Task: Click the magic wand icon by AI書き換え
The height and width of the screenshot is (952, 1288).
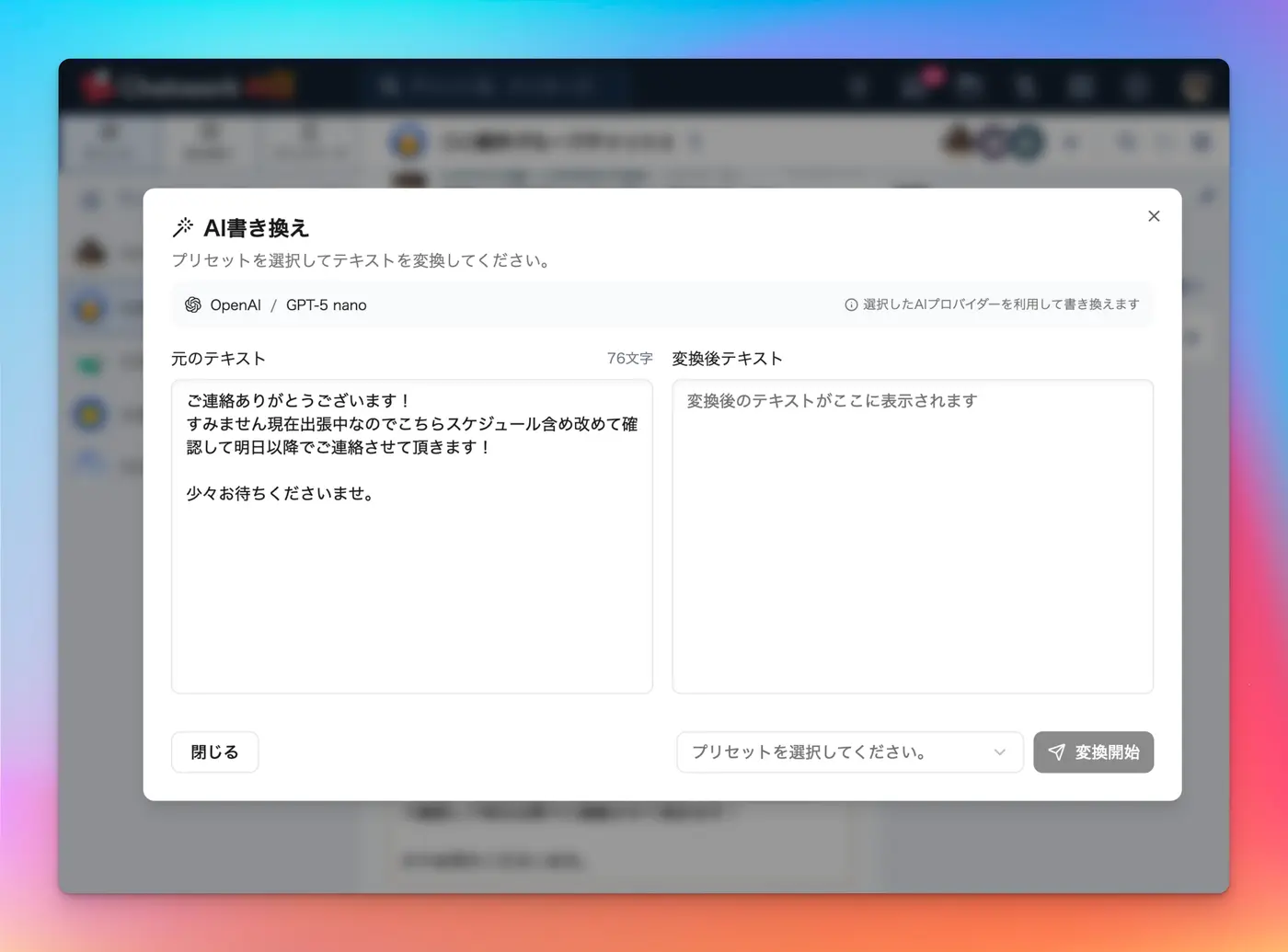Action: click(183, 227)
